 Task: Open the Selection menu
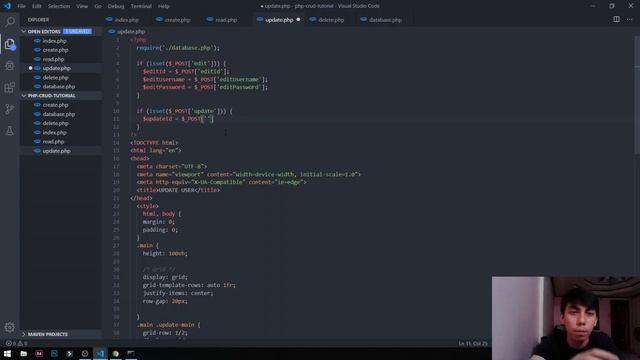pos(59,6)
